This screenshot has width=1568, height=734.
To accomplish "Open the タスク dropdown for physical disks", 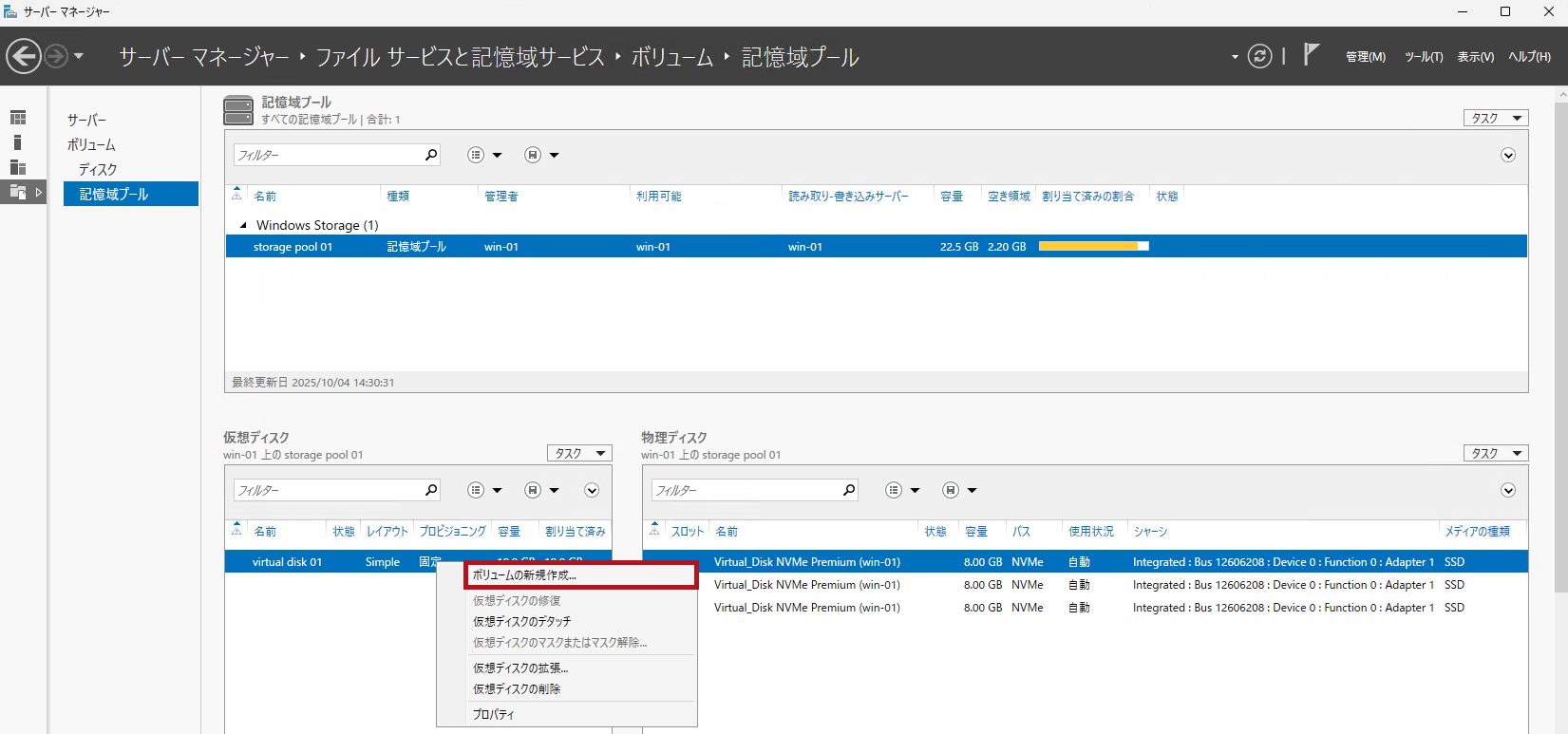I will [x=1495, y=454].
